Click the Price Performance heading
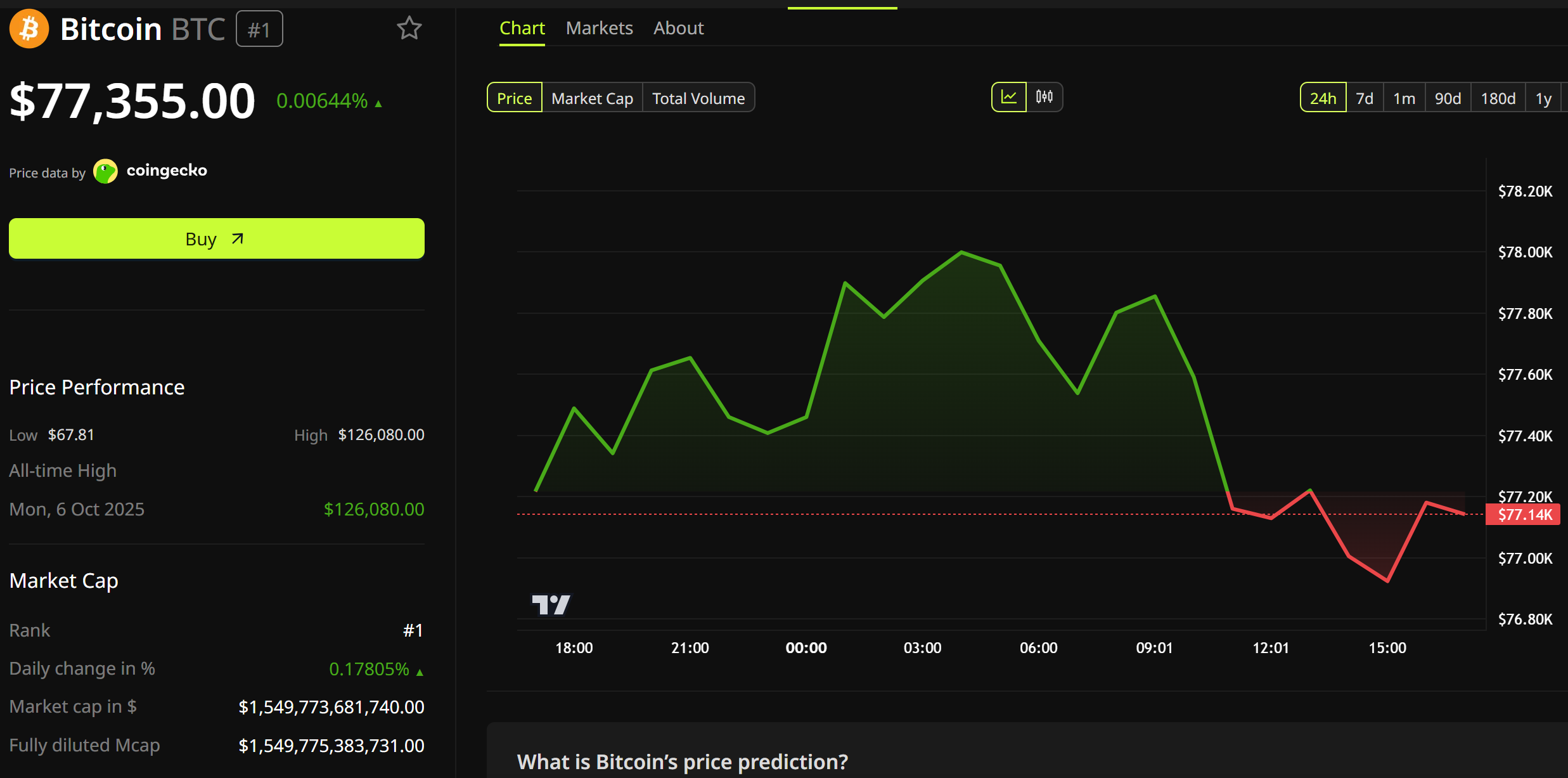 click(97, 387)
